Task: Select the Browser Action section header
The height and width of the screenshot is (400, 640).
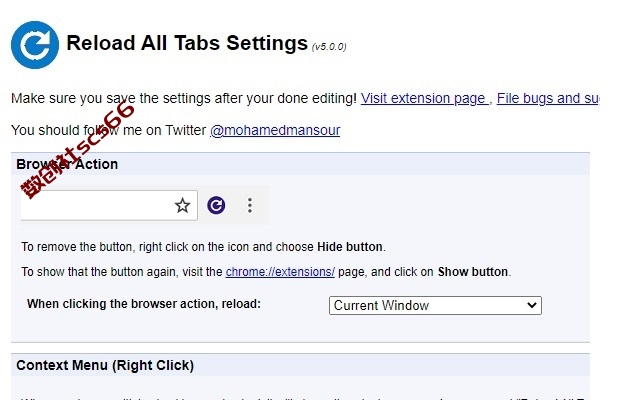Action: [x=67, y=164]
